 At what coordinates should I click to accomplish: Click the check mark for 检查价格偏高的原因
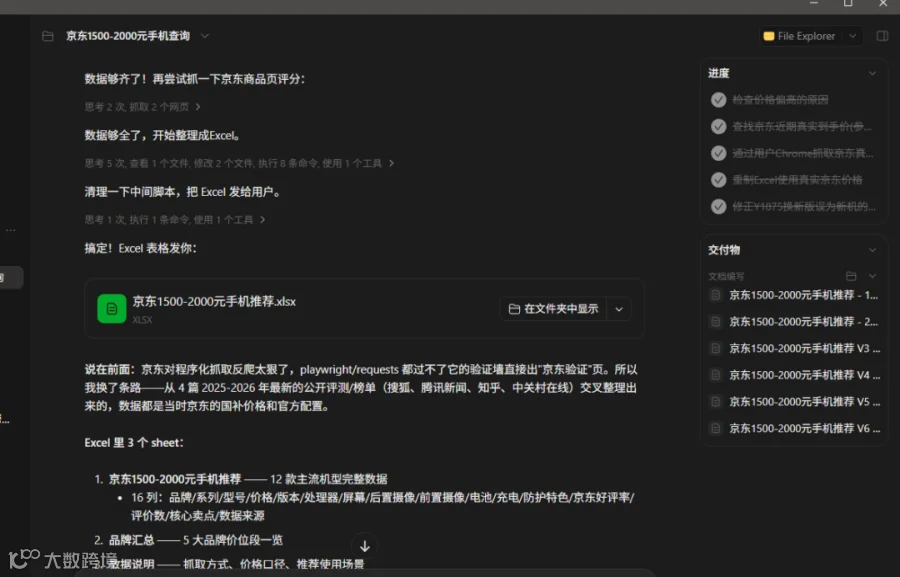pos(719,100)
